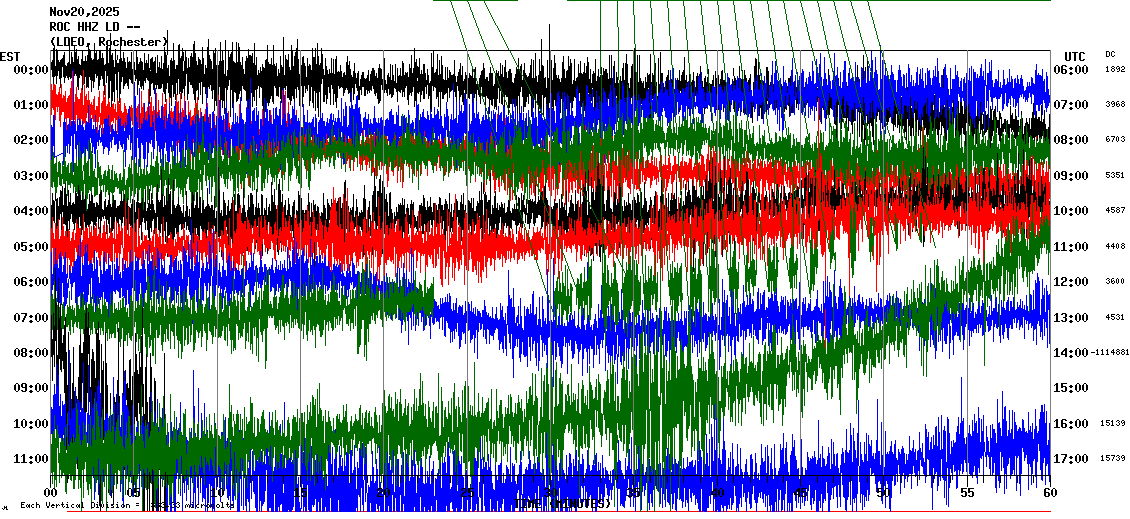
Task: Choose the 14:00 UTC row label
Action: point(1071,353)
